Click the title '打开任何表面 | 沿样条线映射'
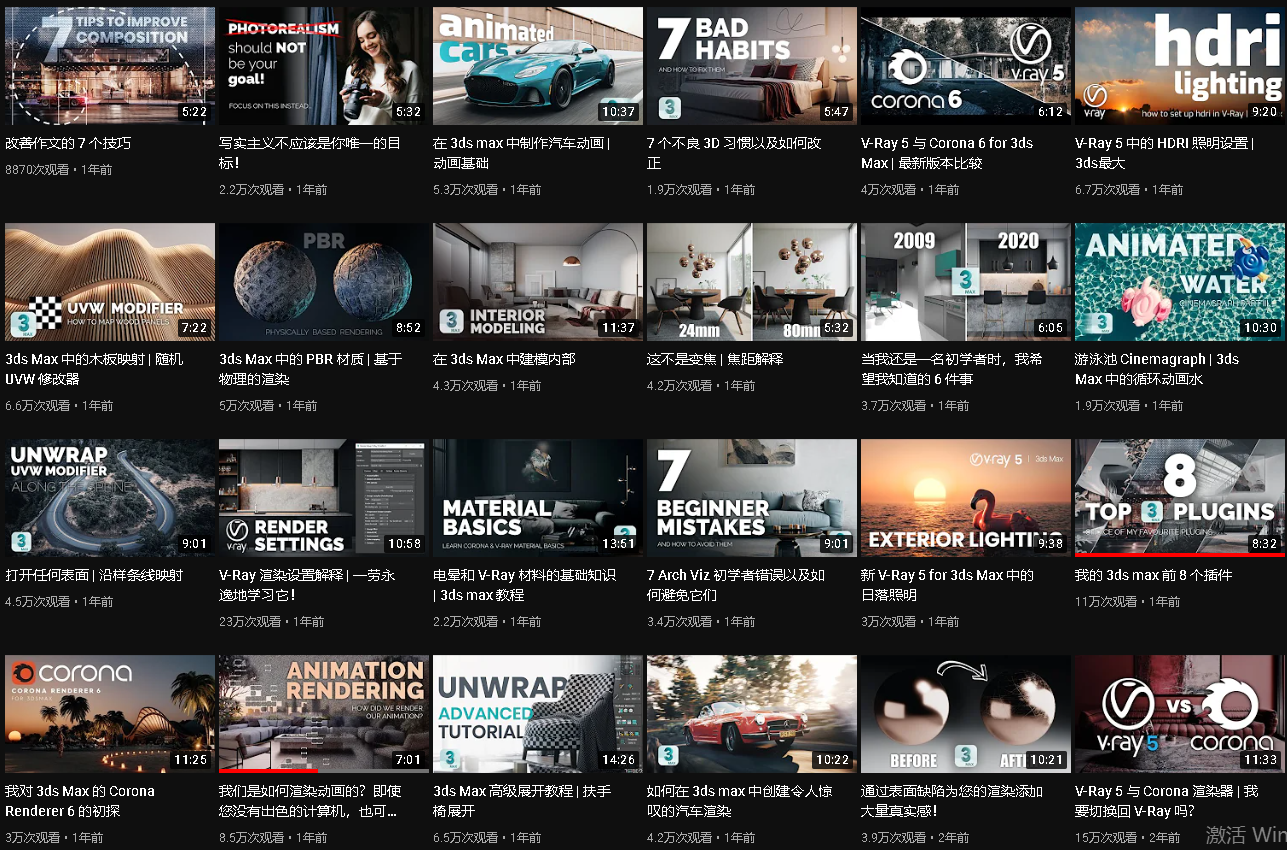 pos(94,575)
